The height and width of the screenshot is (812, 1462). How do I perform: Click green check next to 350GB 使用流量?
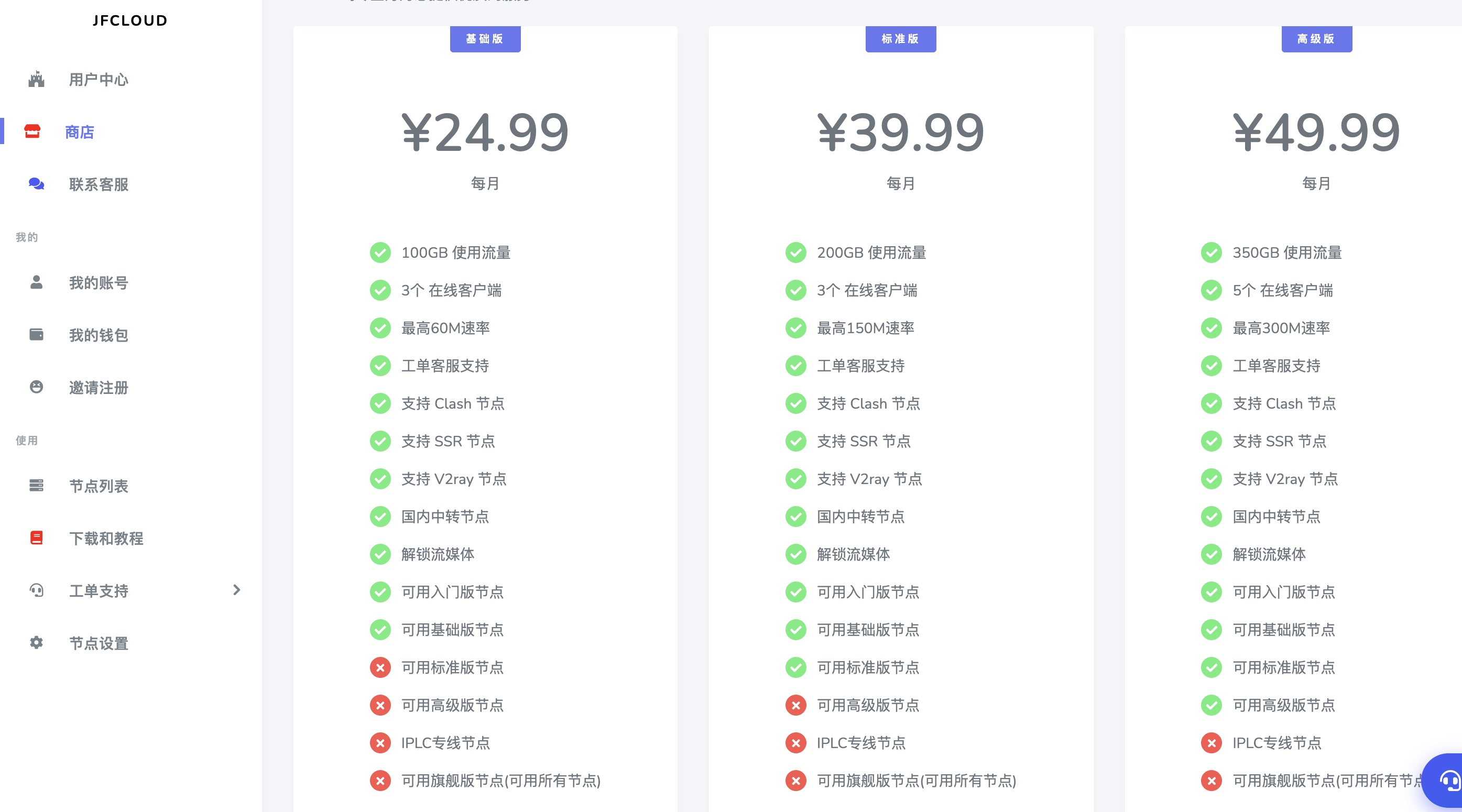(x=1211, y=253)
